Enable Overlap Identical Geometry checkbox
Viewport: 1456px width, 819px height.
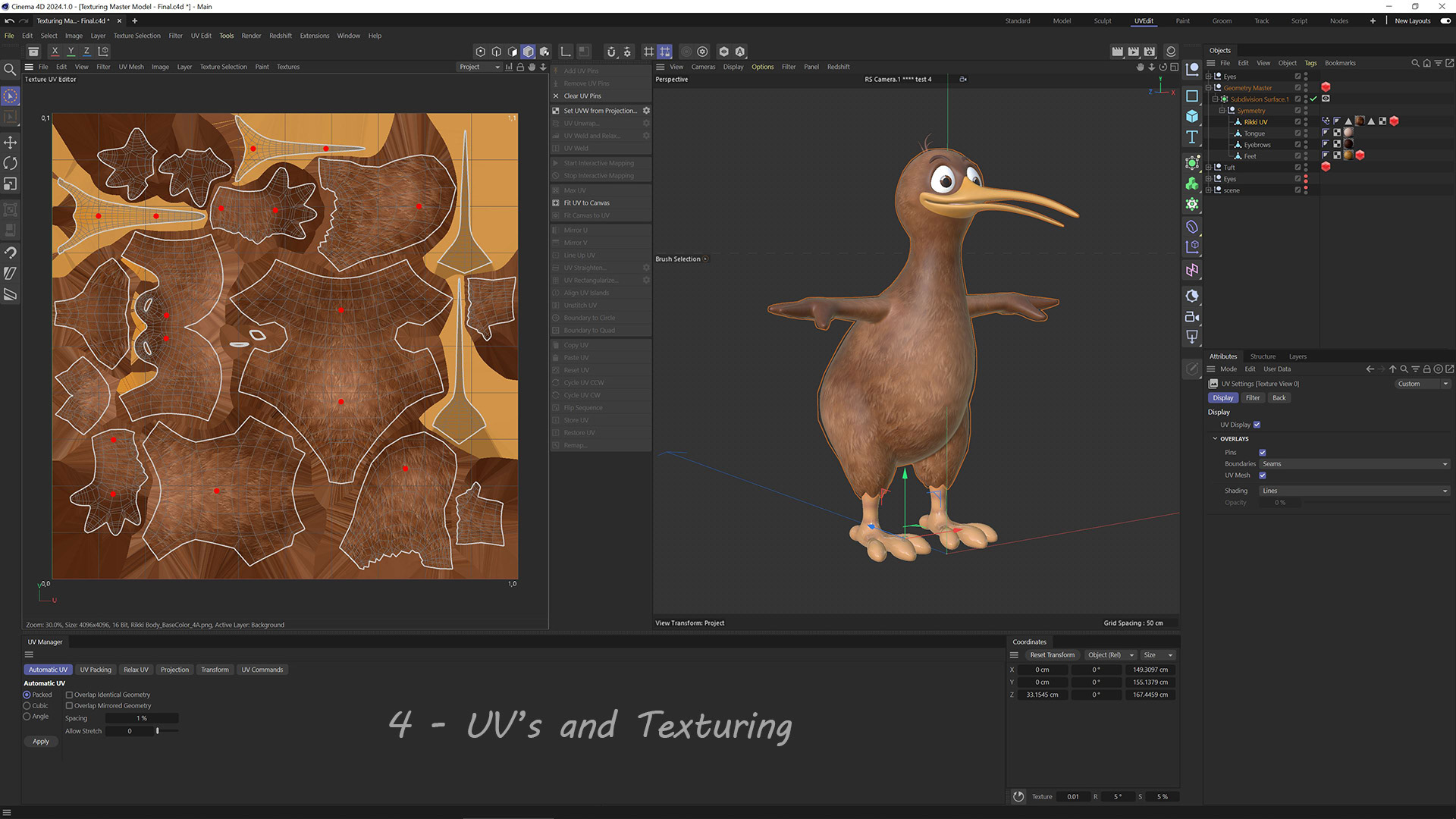click(69, 695)
